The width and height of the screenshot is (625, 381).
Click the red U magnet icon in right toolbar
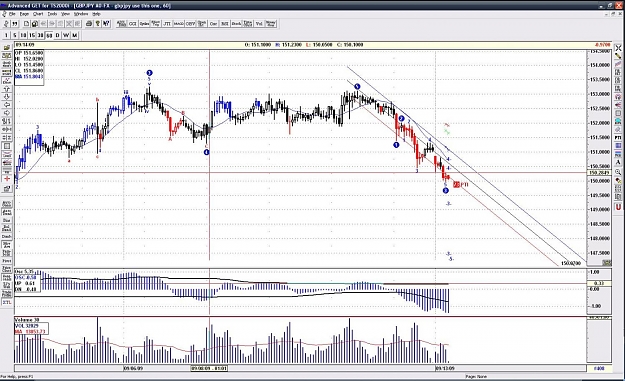point(618,207)
